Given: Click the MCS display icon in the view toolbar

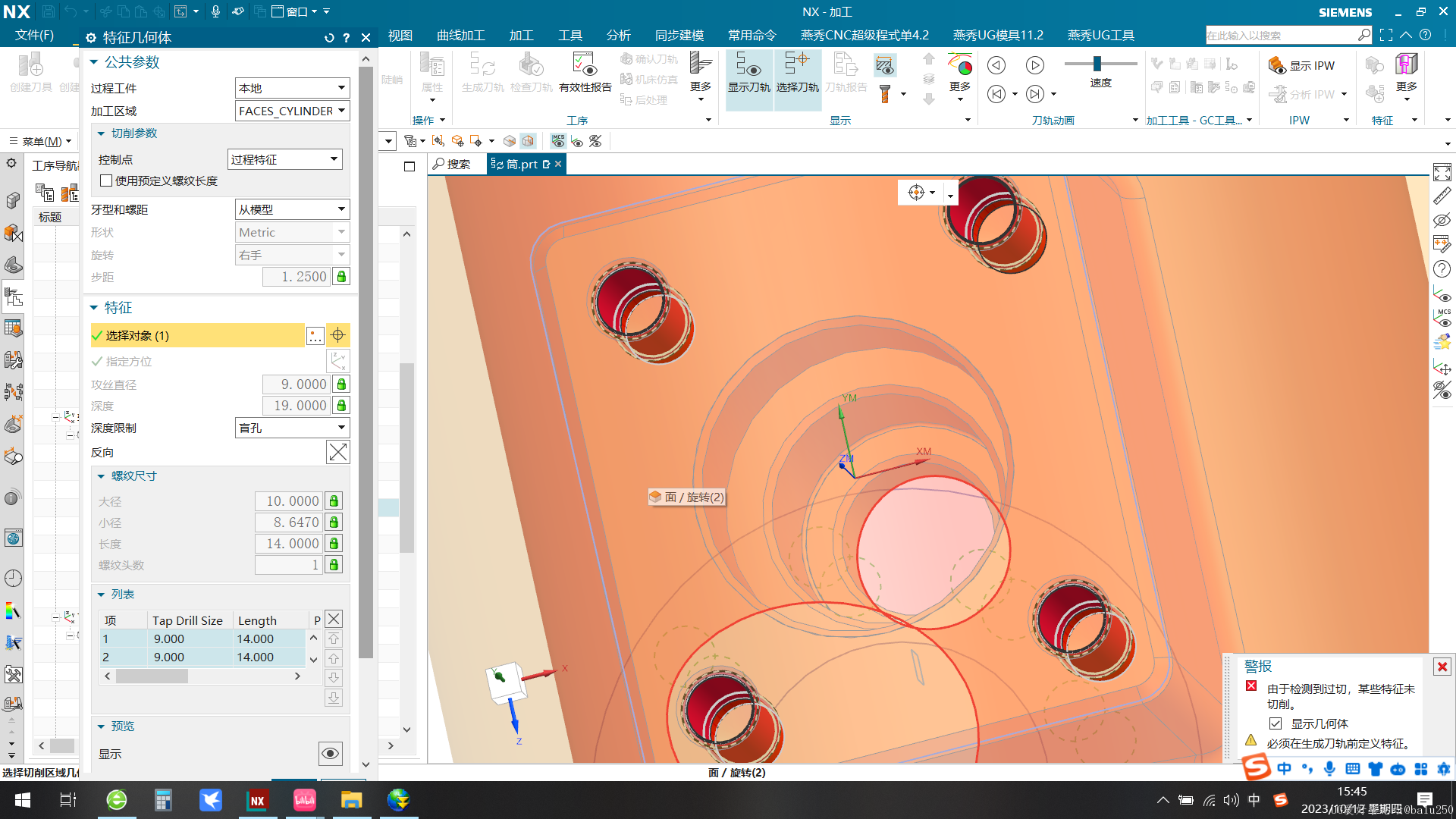Looking at the screenshot, I should 558,141.
